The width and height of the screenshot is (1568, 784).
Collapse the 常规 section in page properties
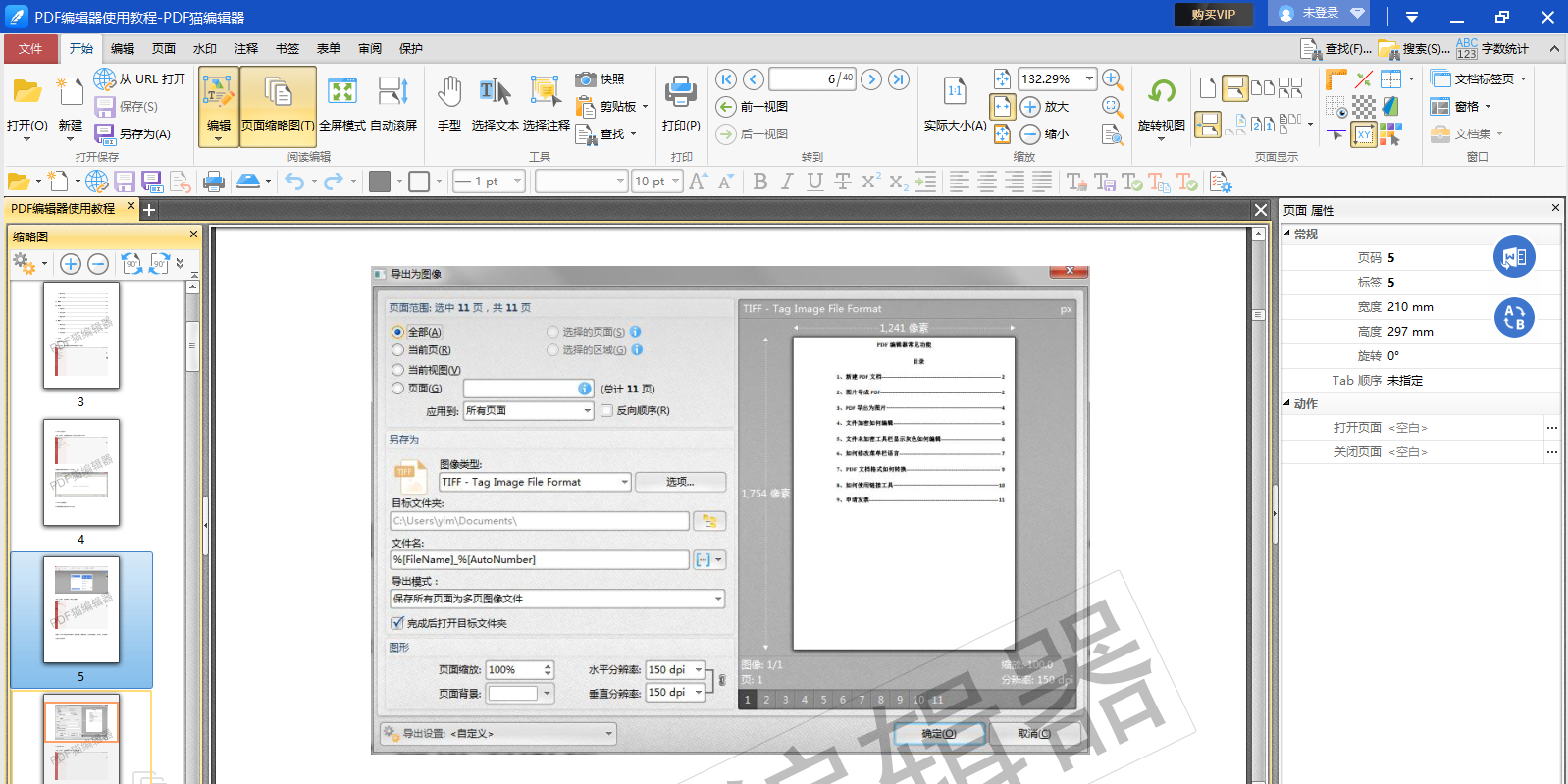[x=1287, y=234]
